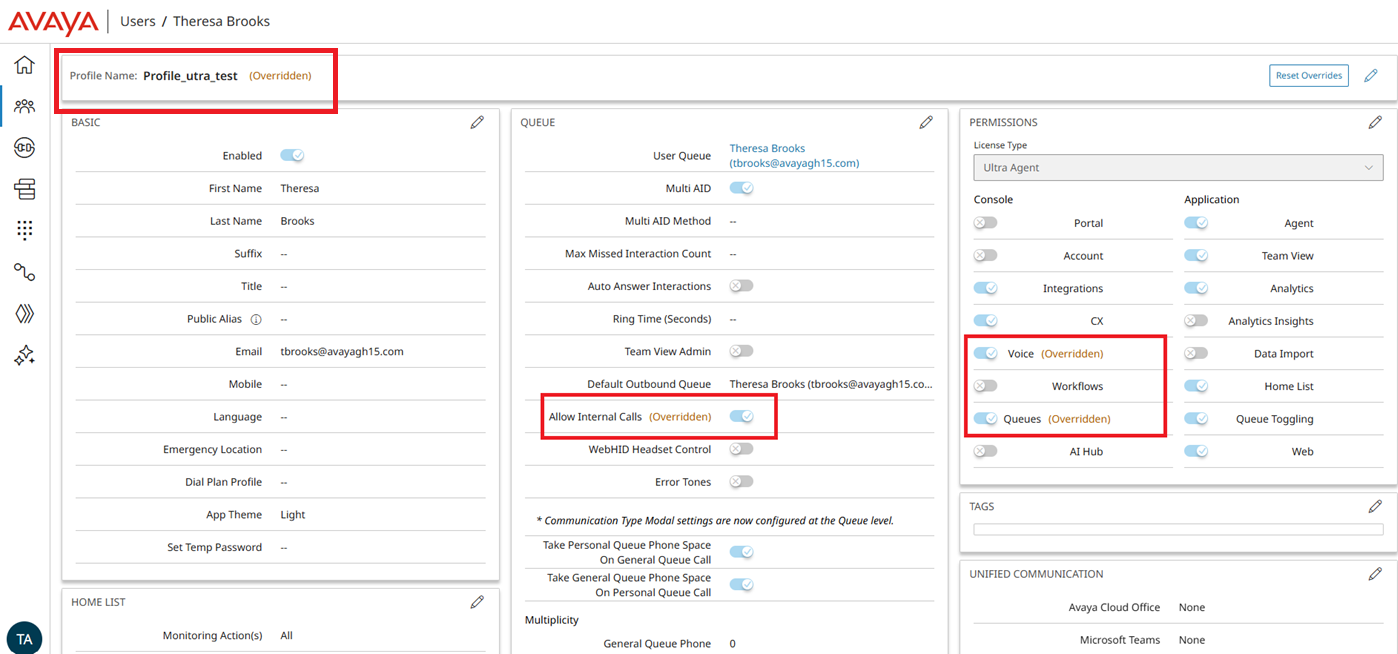This screenshot has height=654, width=1398.
Task: Open the sidebar AI sparkle icon
Action: point(24,355)
